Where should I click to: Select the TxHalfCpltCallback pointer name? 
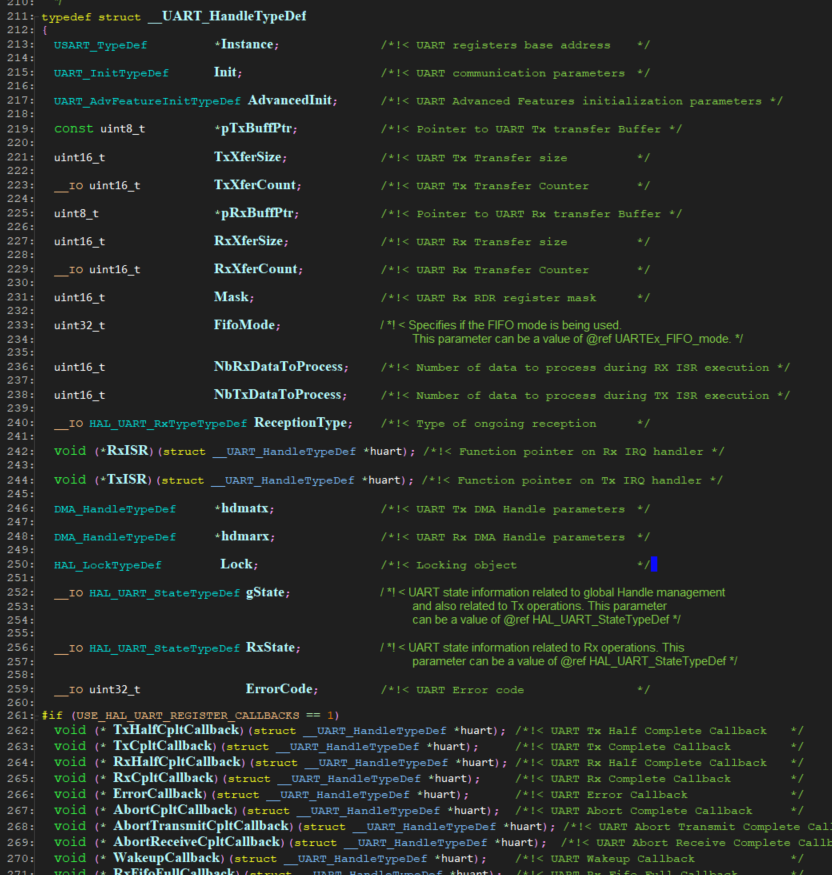[176, 730]
